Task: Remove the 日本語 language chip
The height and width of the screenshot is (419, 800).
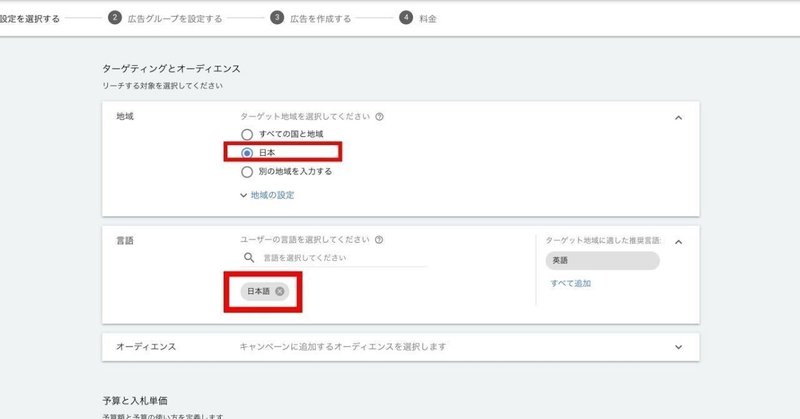Action: pos(280,291)
